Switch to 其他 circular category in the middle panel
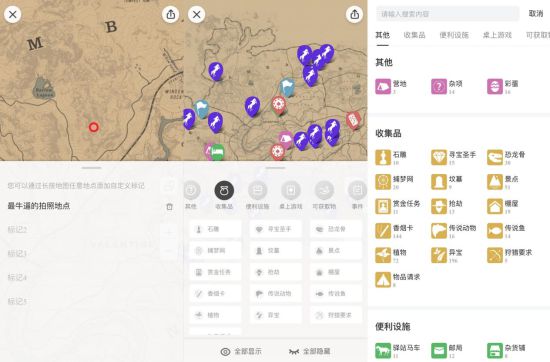This screenshot has height=362, width=550. tap(191, 195)
